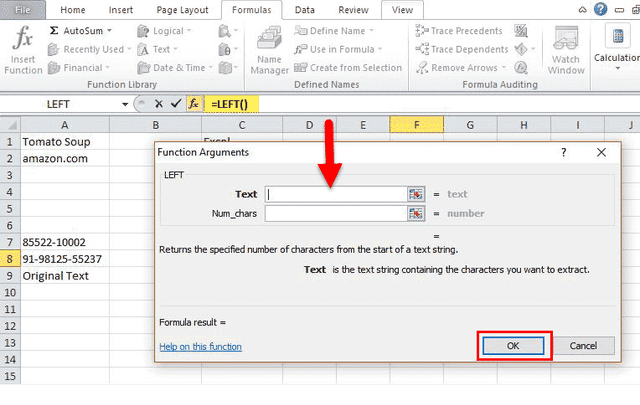Click the Insert Function icon in ribbon
640x405 pixels.
pyautogui.click(x=23, y=50)
